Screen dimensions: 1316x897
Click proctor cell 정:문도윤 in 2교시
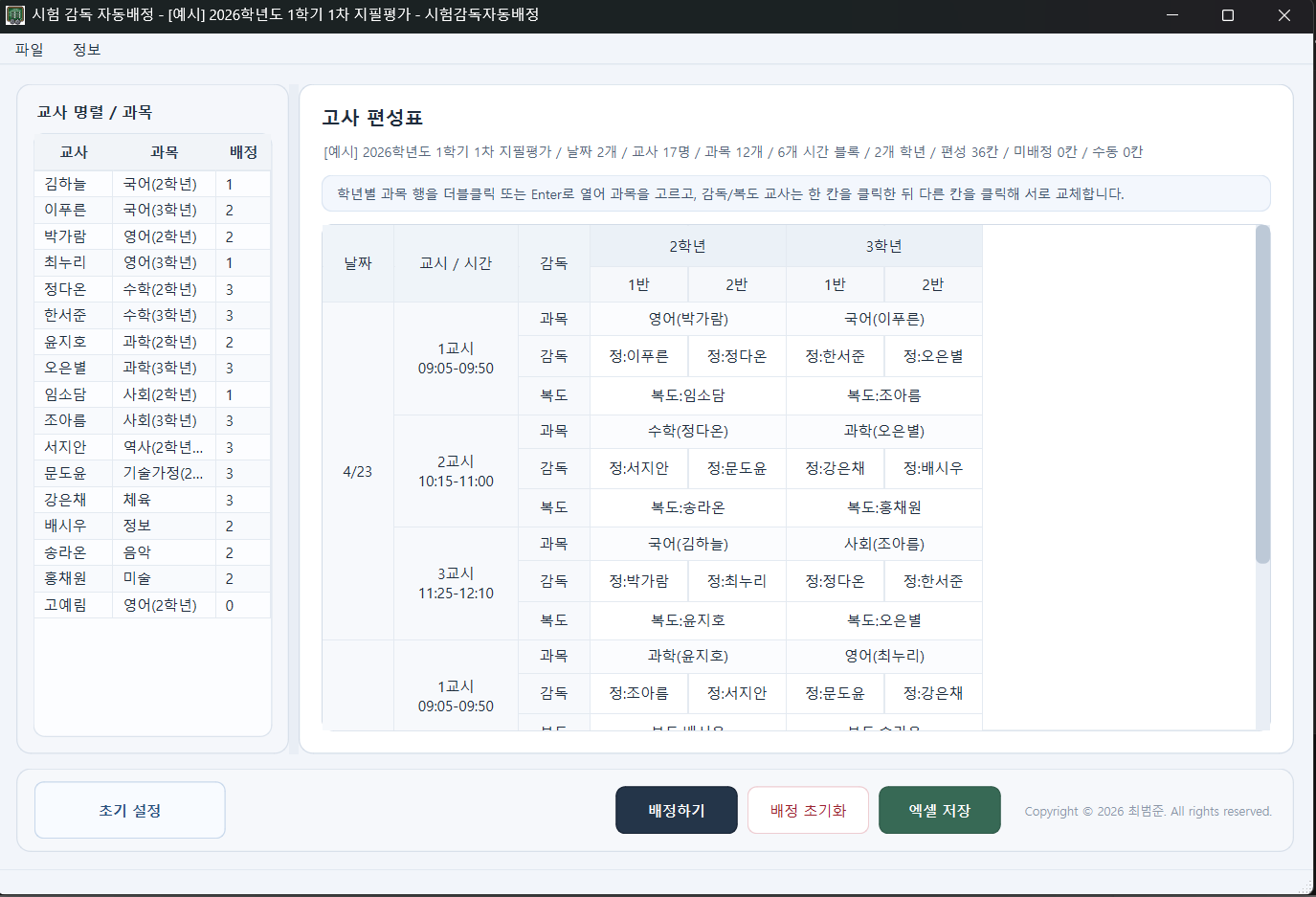737,468
